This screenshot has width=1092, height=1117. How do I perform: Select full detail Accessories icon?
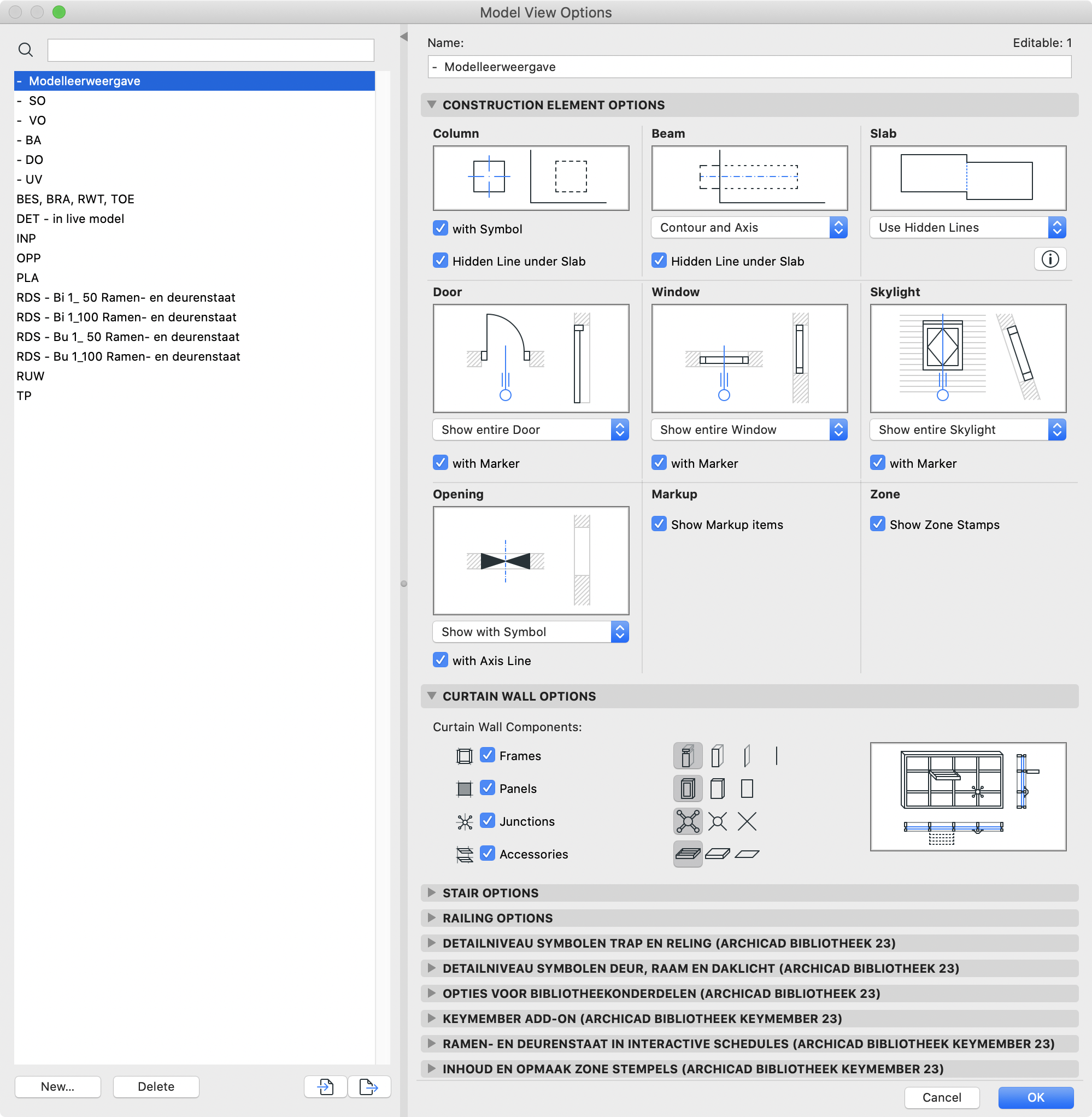pos(688,854)
